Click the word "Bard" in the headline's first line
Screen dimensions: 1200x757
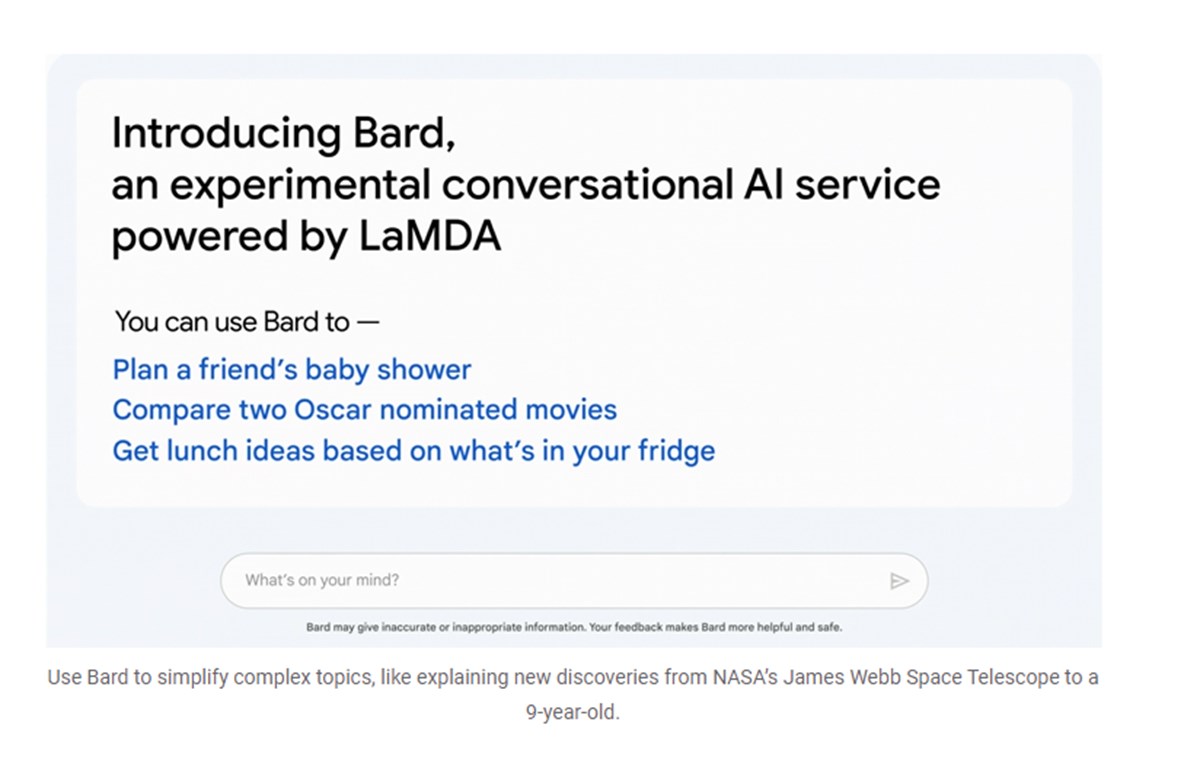point(403,133)
